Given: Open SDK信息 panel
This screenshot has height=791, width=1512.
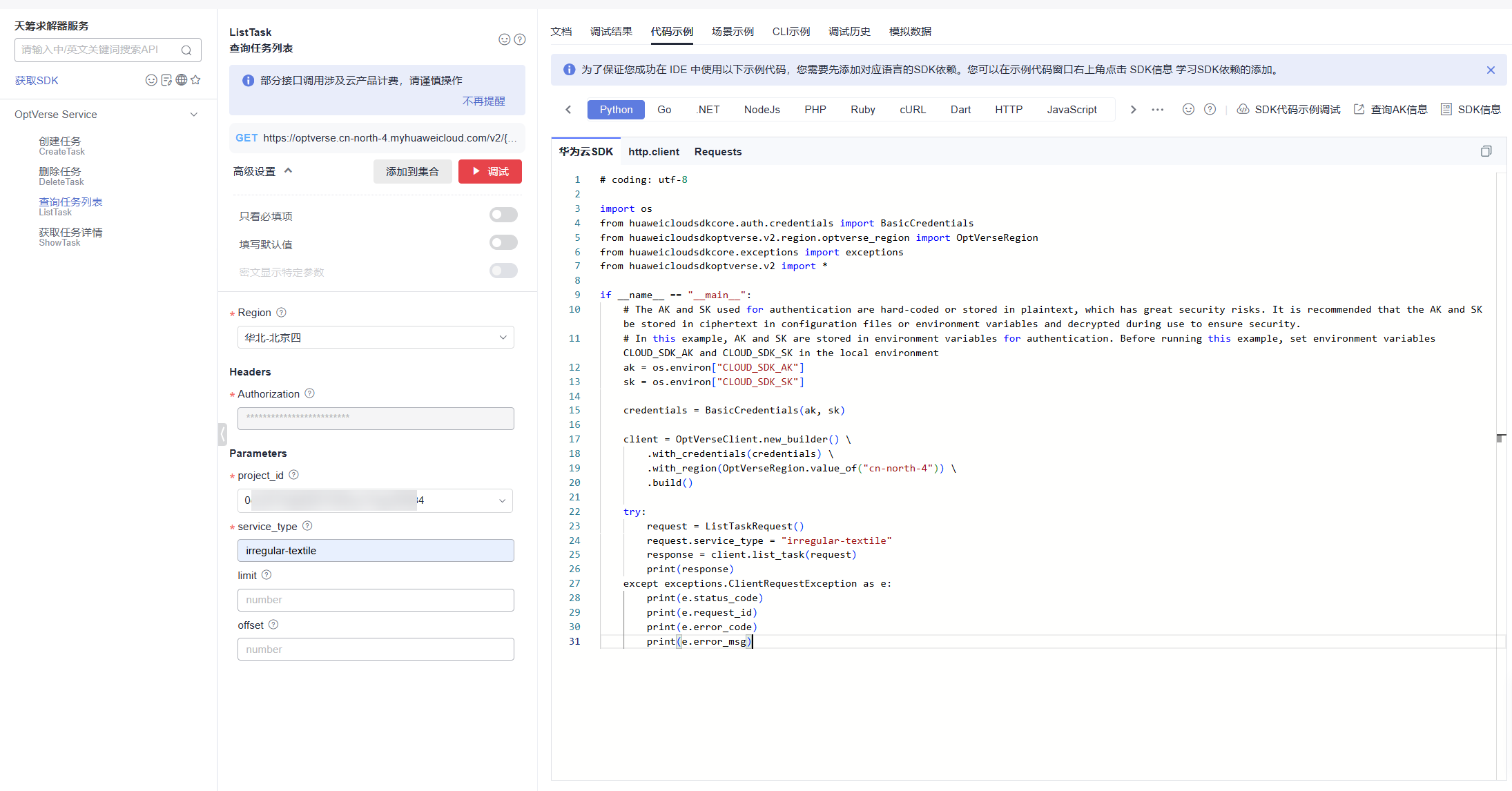Looking at the screenshot, I should [x=1471, y=110].
